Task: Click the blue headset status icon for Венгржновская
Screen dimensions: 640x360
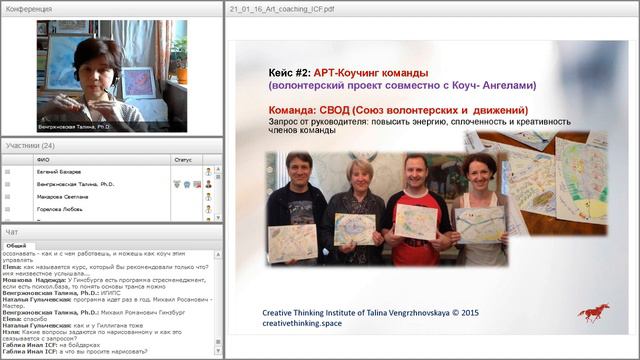Action: coord(187,184)
